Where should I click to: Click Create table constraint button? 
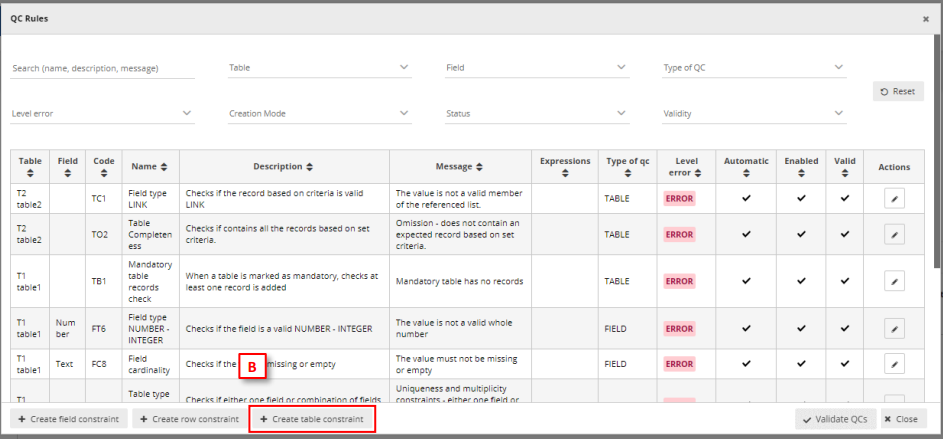pos(312,419)
